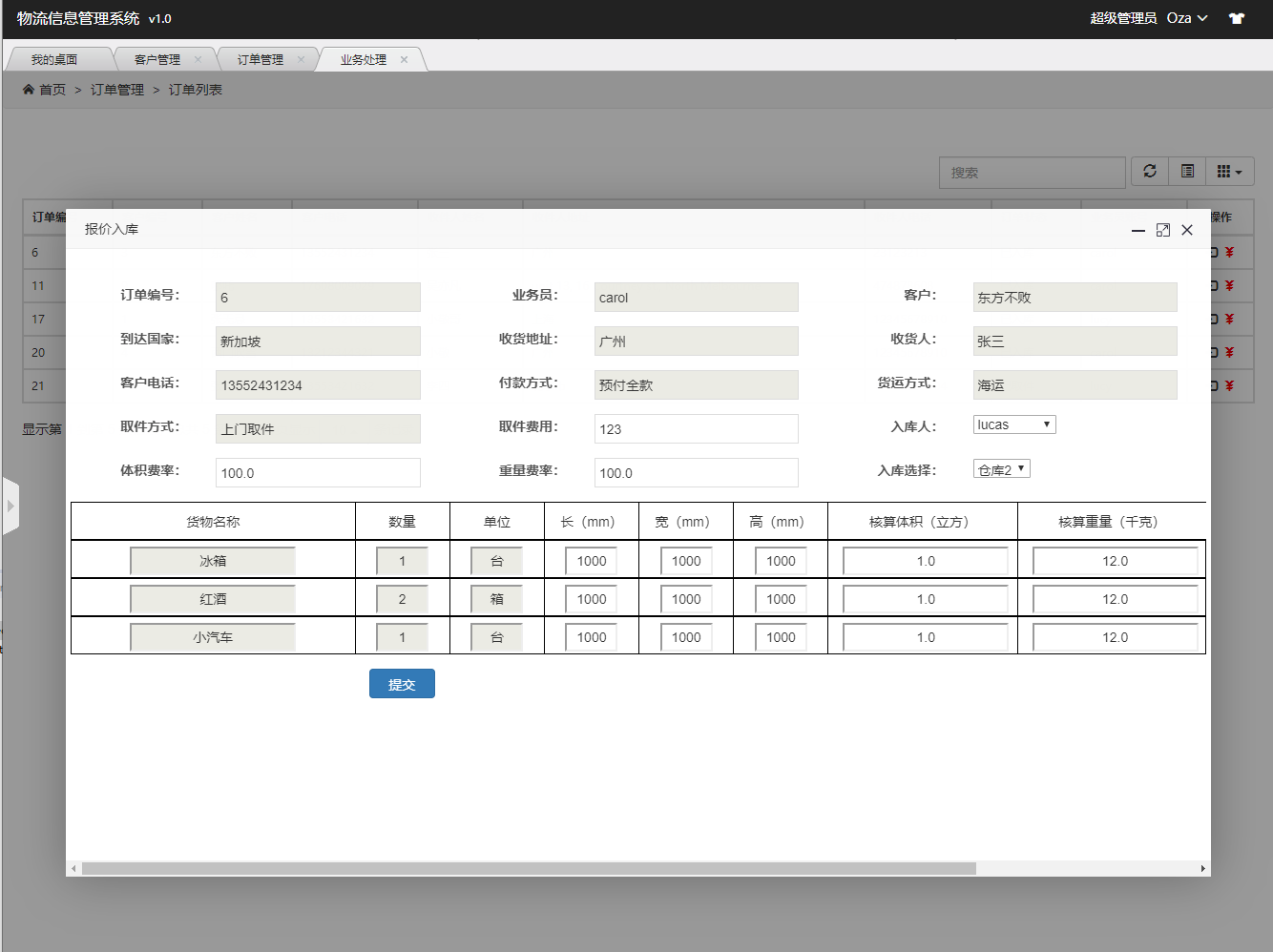Close the 业务处理 tab

pos(404,60)
